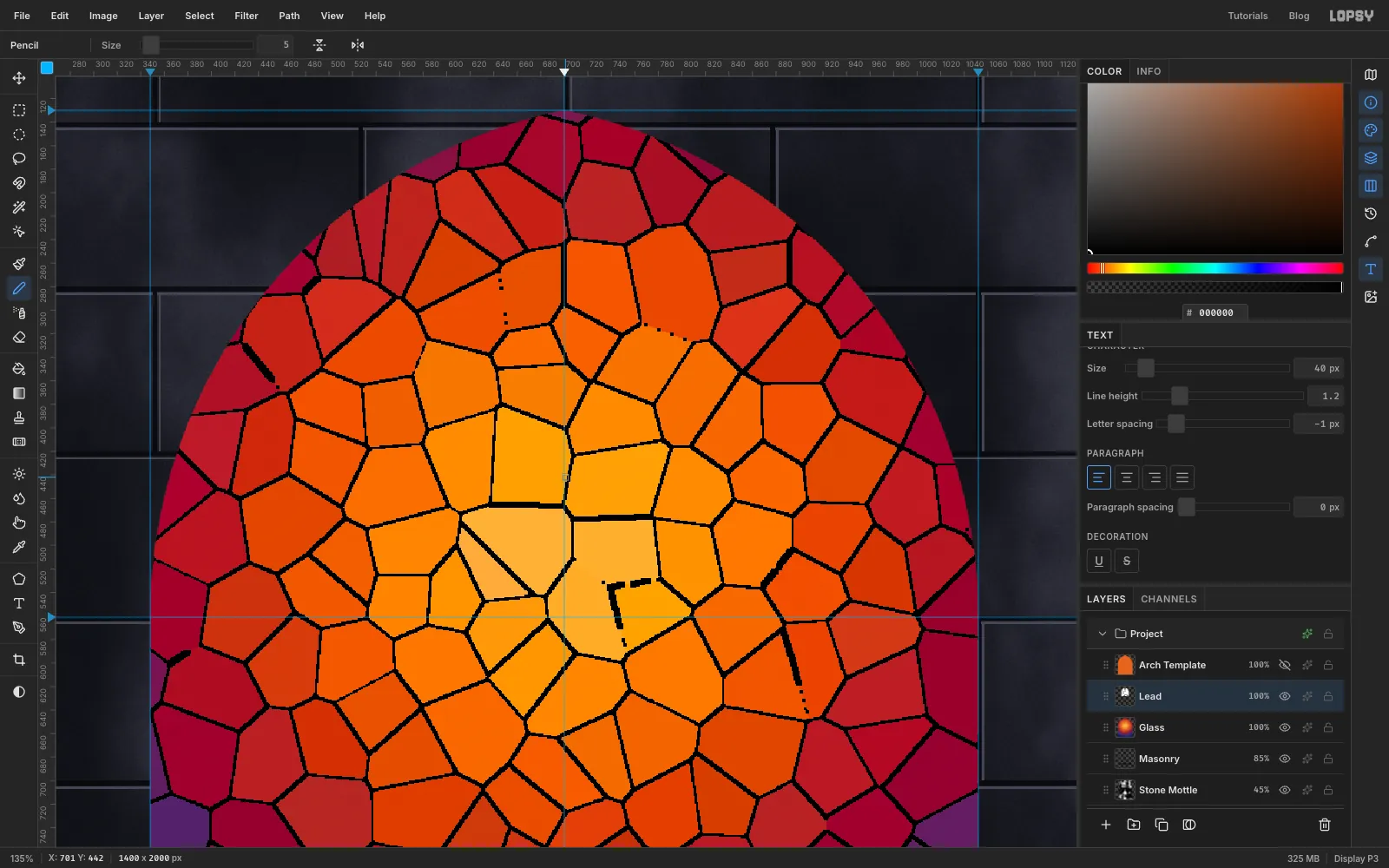The image size is (1389, 868).
Task: Click the trash icon to delete layer
Action: tap(1325, 825)
